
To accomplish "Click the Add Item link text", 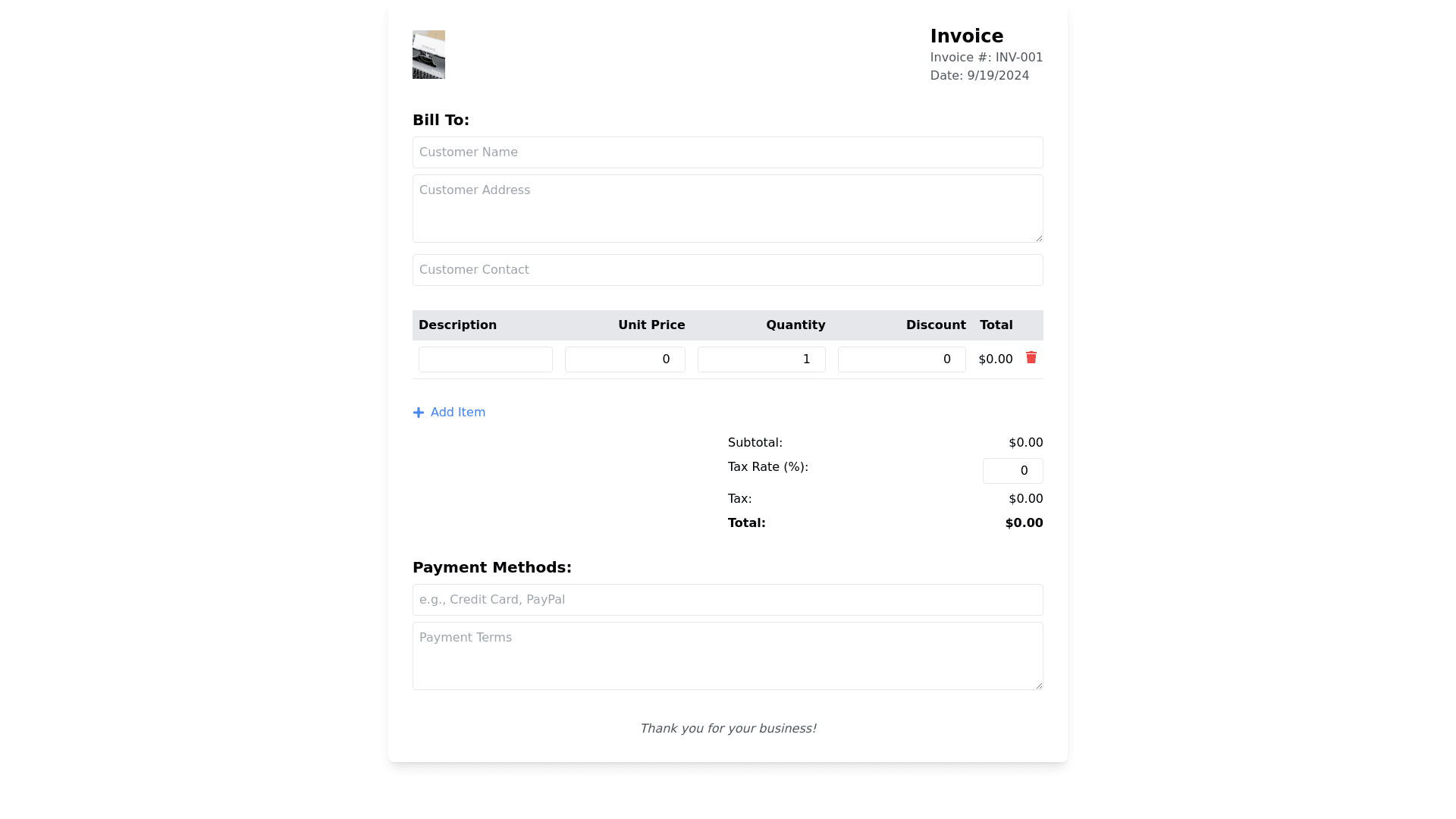I will click(457, 413).
